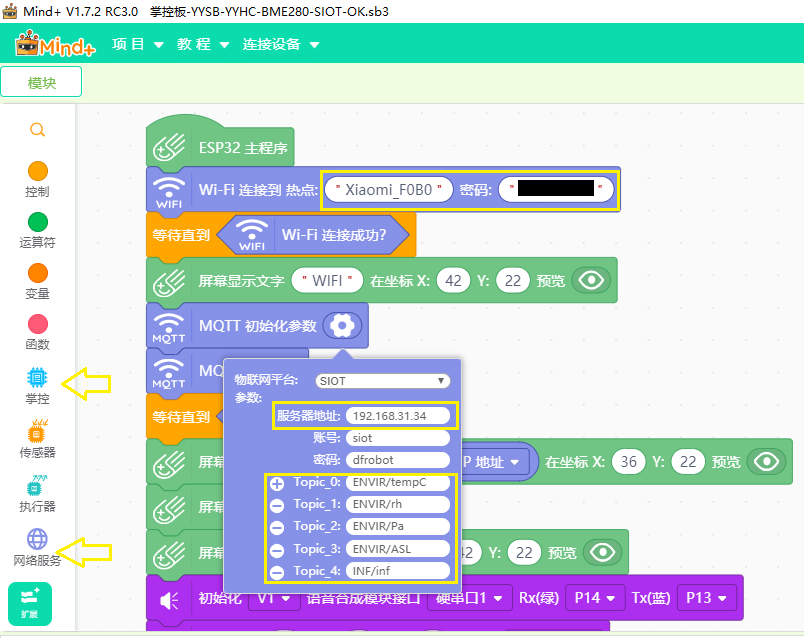Open the V1 version dropdown
804x638 pixels.
[275, 598]
